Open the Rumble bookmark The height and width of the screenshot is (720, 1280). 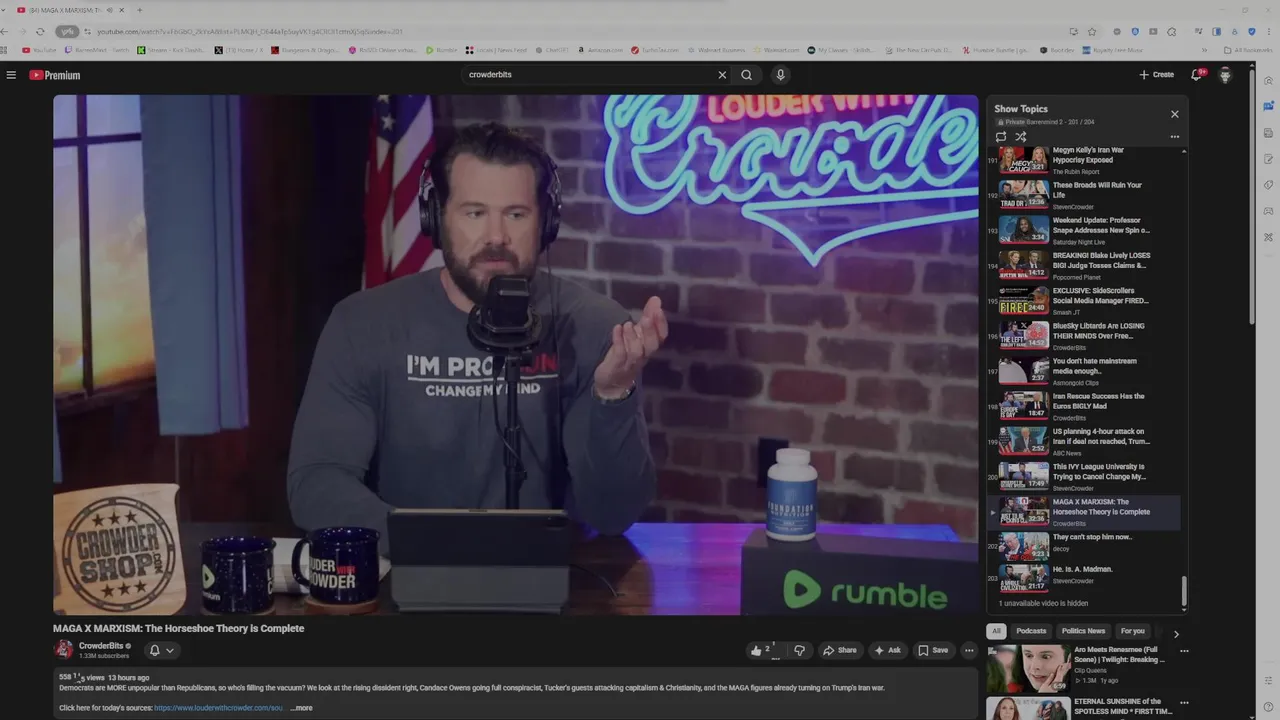tap(441, 50)
